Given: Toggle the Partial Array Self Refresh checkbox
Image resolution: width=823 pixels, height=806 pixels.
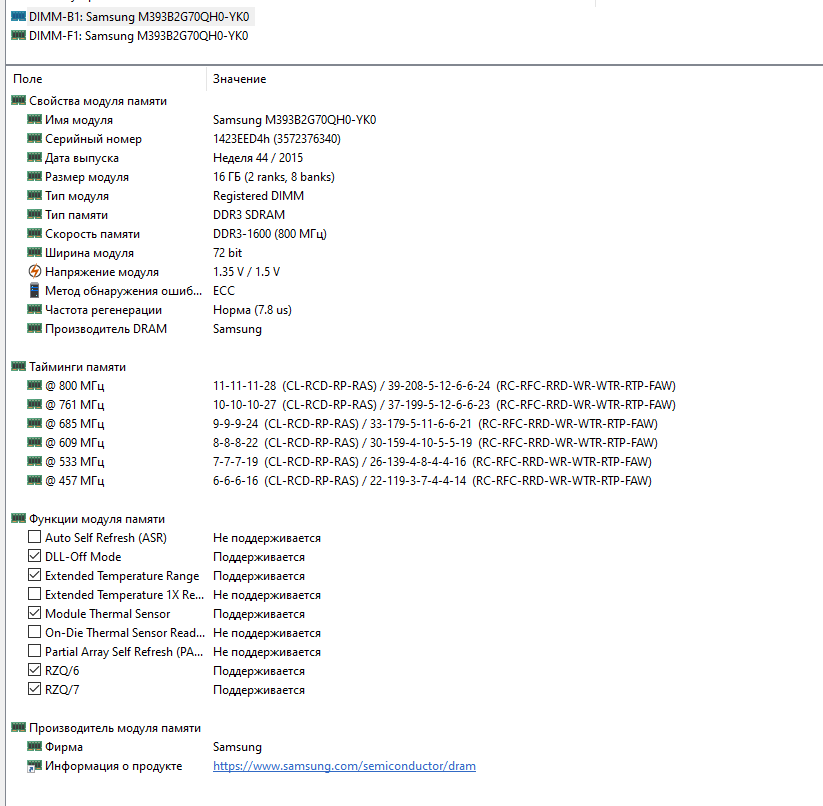Looking at the screenshot, I should (34, 651).
